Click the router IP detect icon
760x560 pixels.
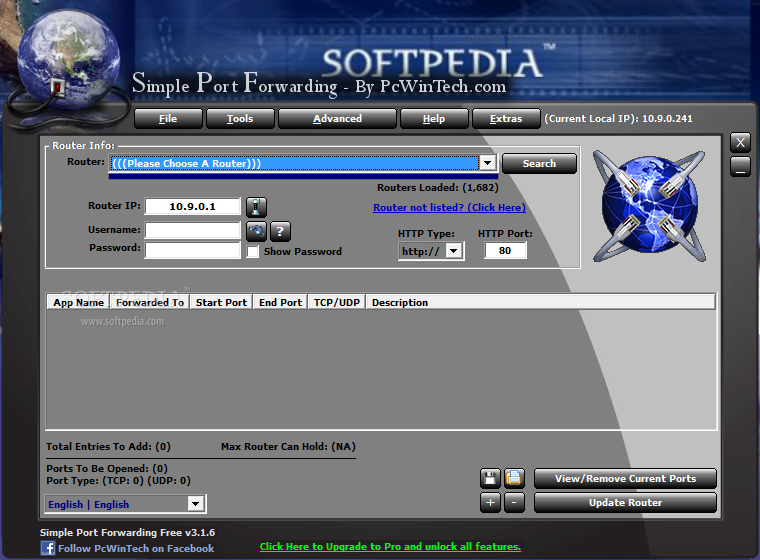(256, 207)
